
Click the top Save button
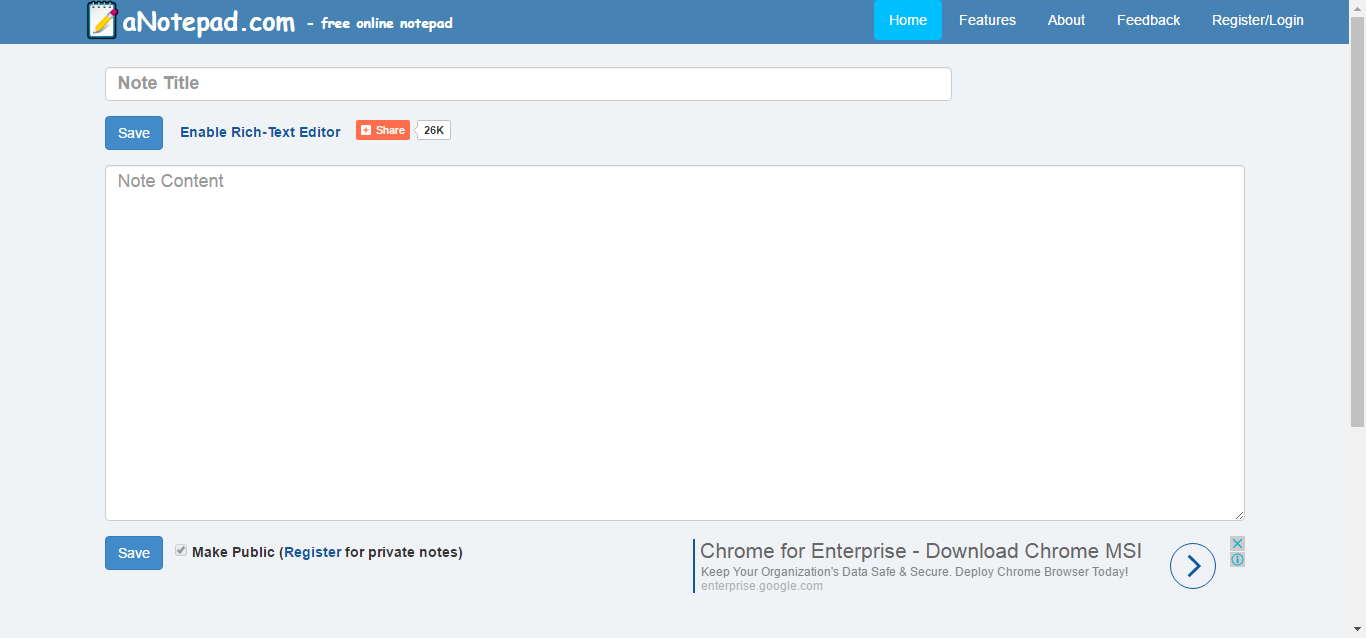coord(133,132)
